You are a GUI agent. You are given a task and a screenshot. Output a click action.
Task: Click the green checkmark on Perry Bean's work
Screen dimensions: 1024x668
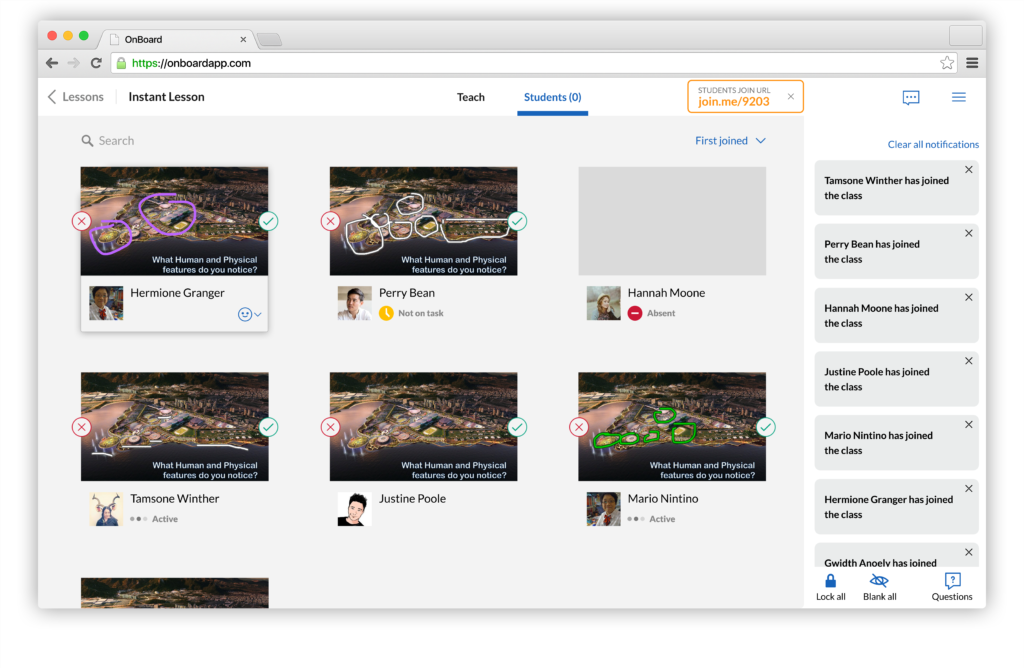(x=517, y=221)
